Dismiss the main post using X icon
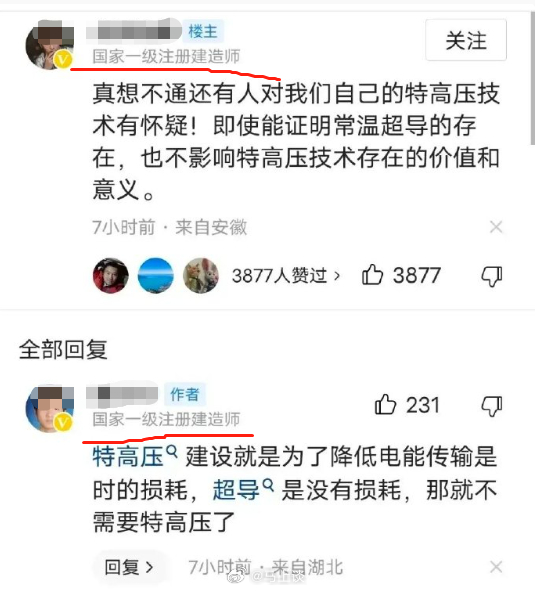This screenshot has width=535, height=591. [x=496, y=227]
